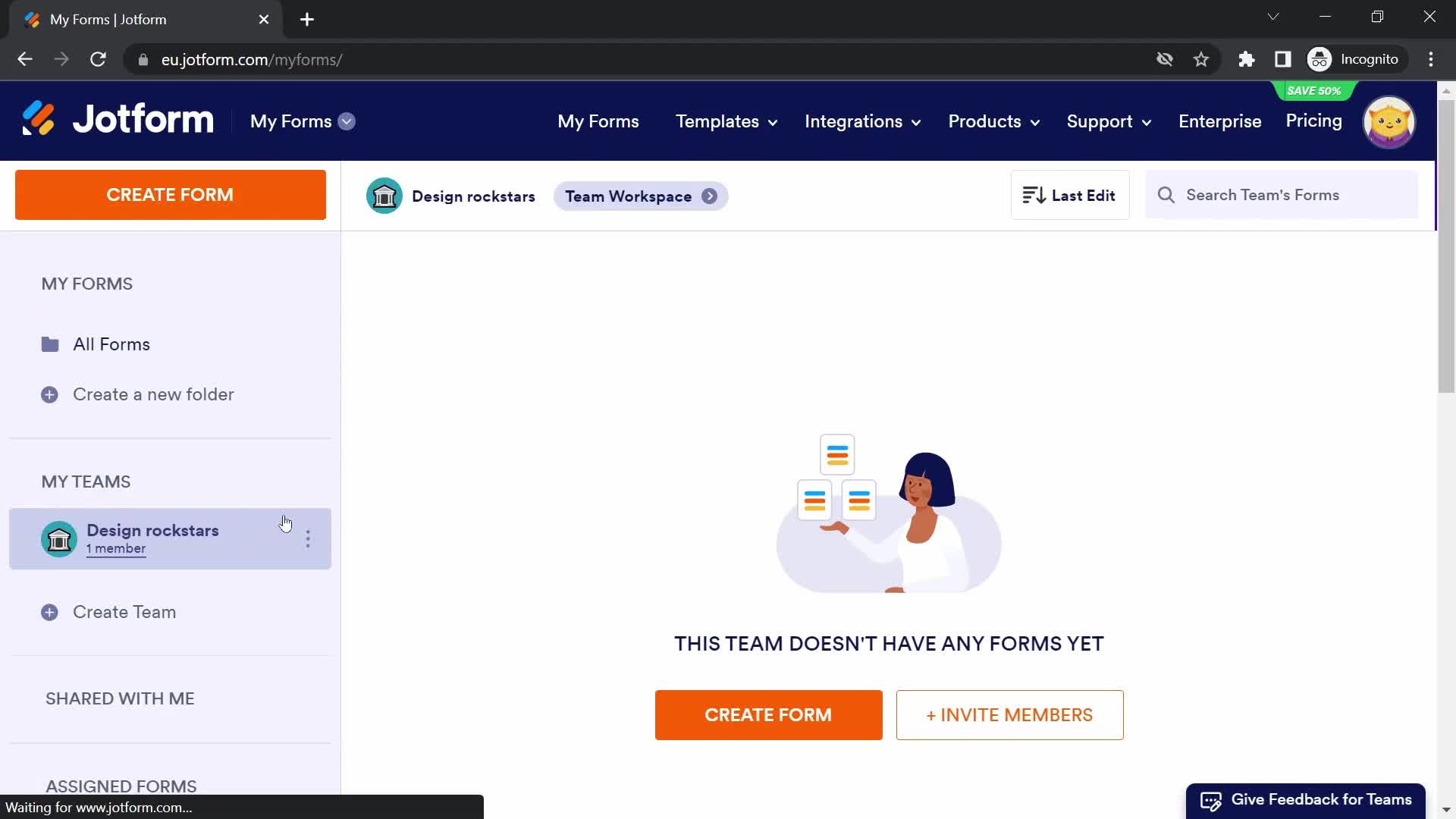1456x819 pixels.
Task: Select the Enterprise menu item
Action: tap(1220, 121)
